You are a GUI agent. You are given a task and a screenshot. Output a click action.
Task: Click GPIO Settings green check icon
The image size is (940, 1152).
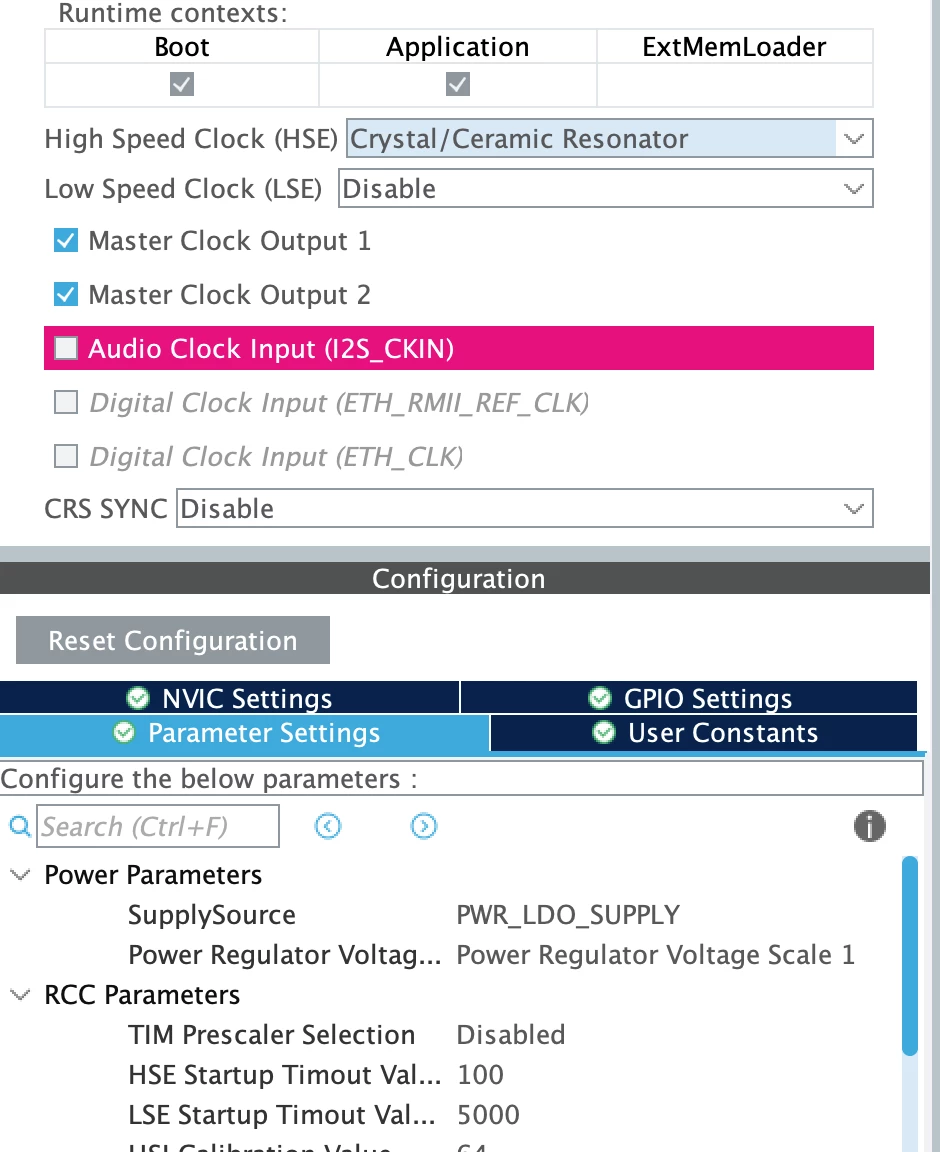tap(600, 697)
